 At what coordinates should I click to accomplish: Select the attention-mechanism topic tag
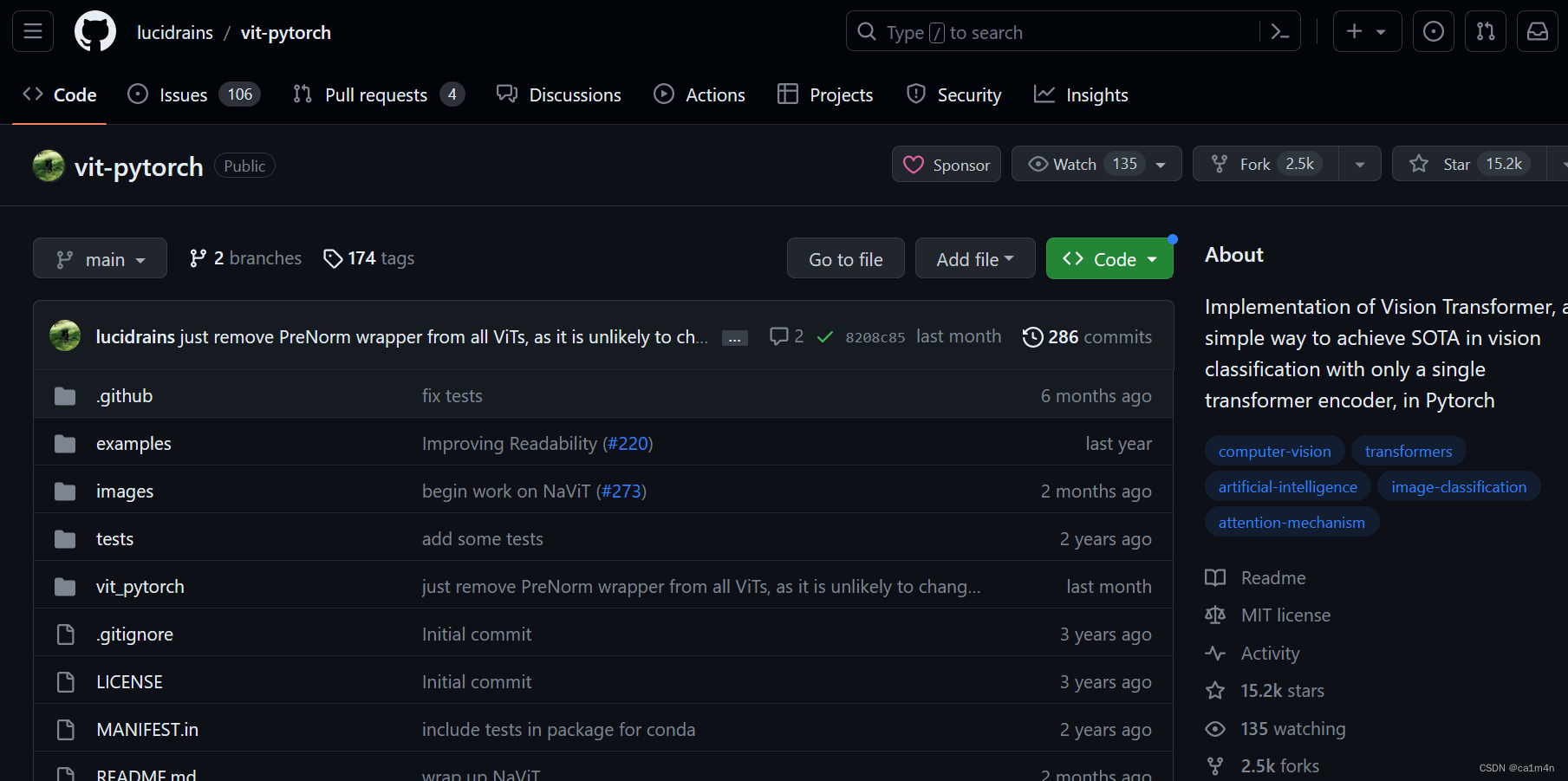coord(1291,523)
